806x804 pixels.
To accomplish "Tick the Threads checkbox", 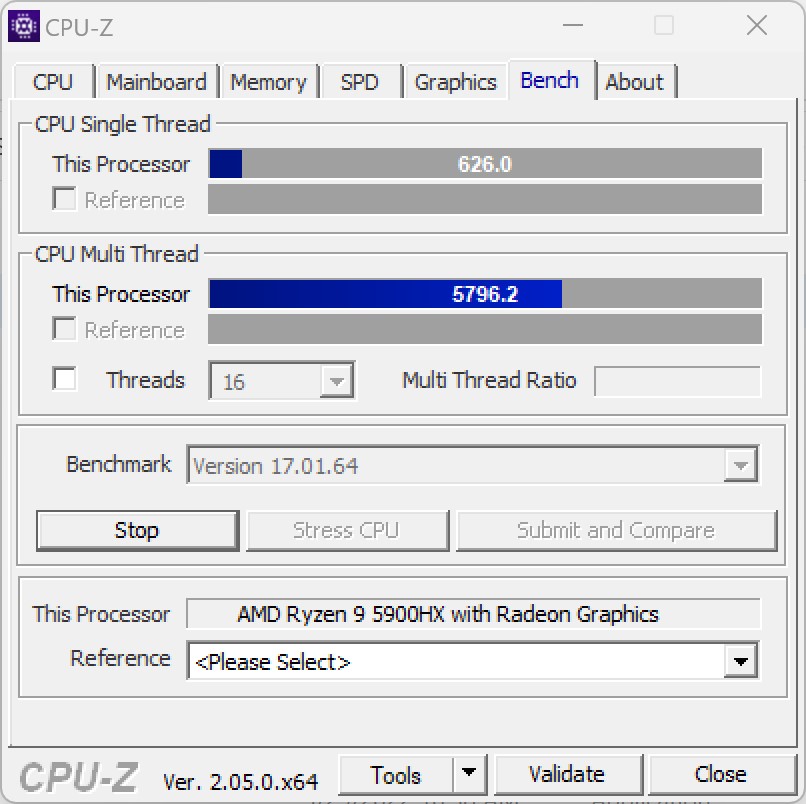I will (x=64, y=379).
